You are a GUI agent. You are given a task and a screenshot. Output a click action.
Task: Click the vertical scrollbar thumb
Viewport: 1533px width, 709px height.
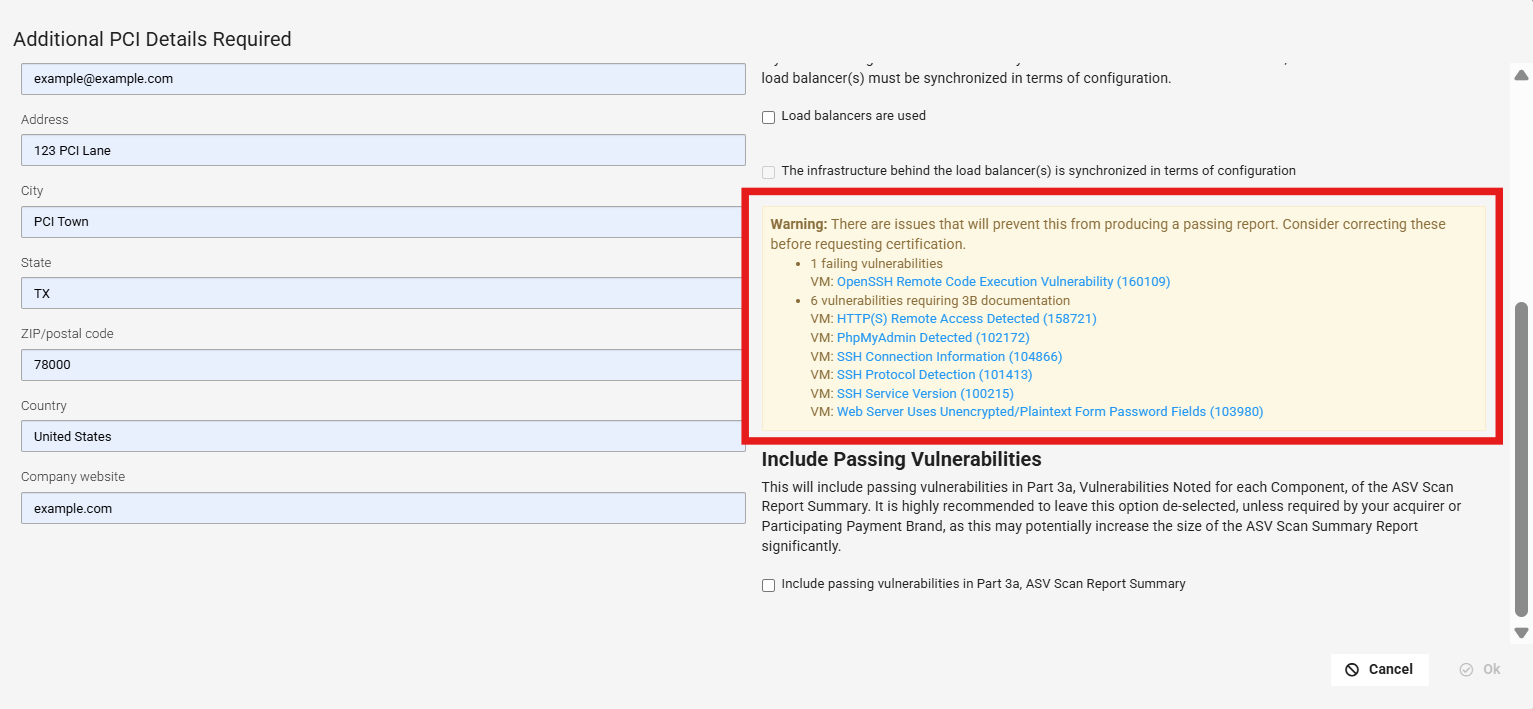[1521, 458]
